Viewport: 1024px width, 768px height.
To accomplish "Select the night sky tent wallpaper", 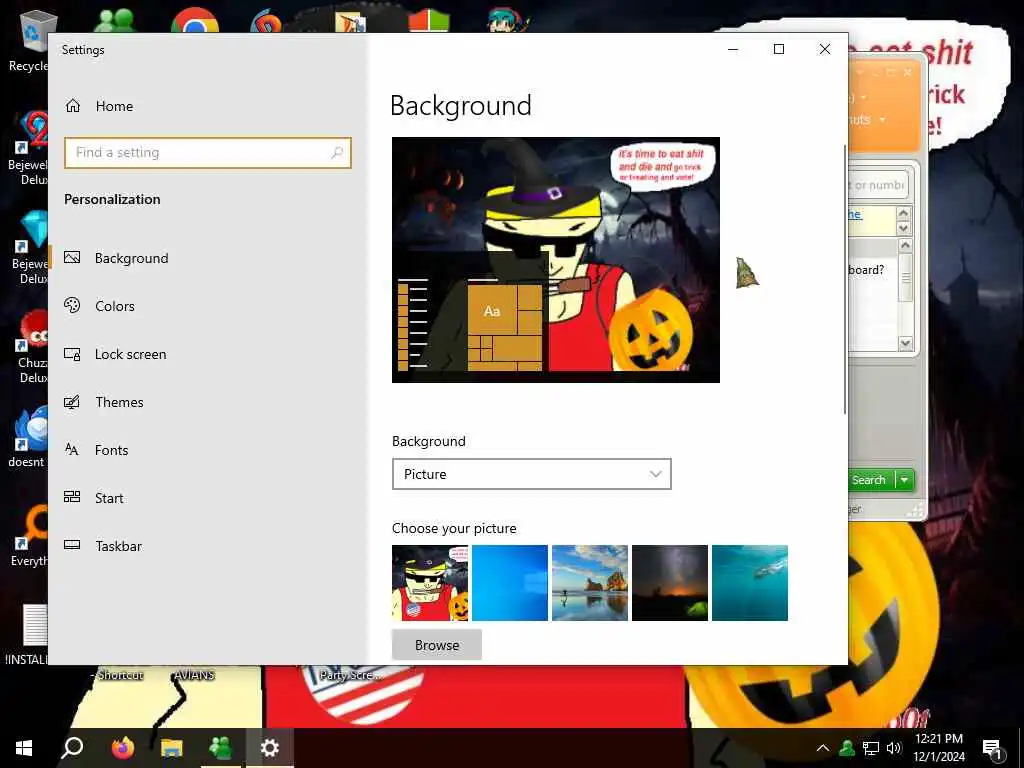I will [x=669, y=583].
